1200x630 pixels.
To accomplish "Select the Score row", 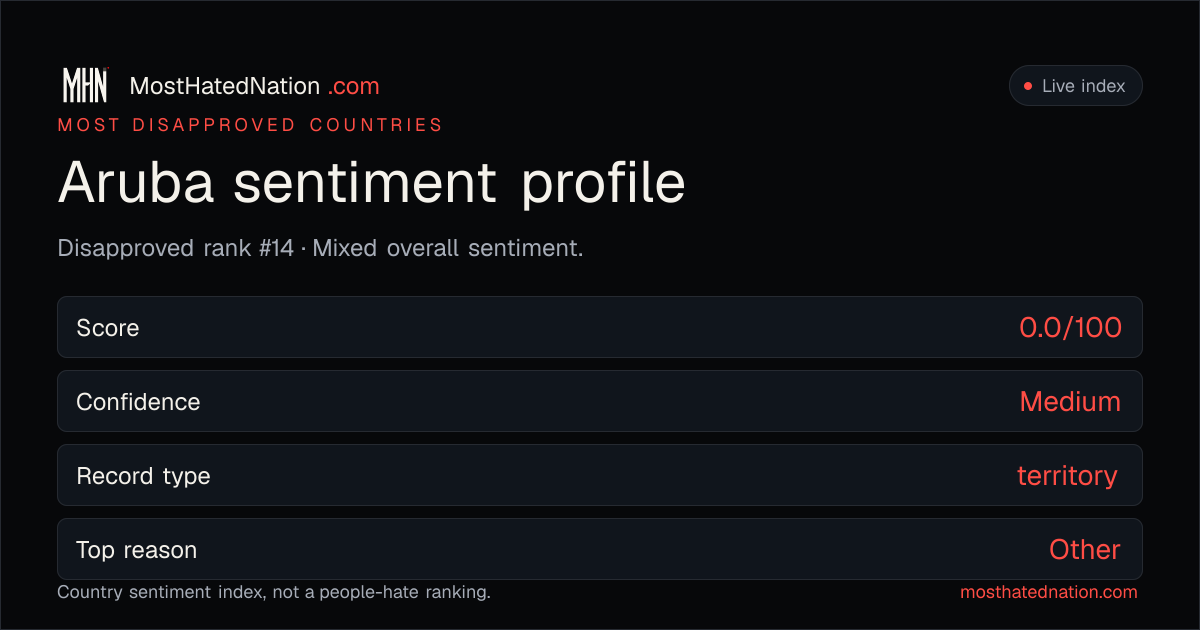I will (600, 327).
